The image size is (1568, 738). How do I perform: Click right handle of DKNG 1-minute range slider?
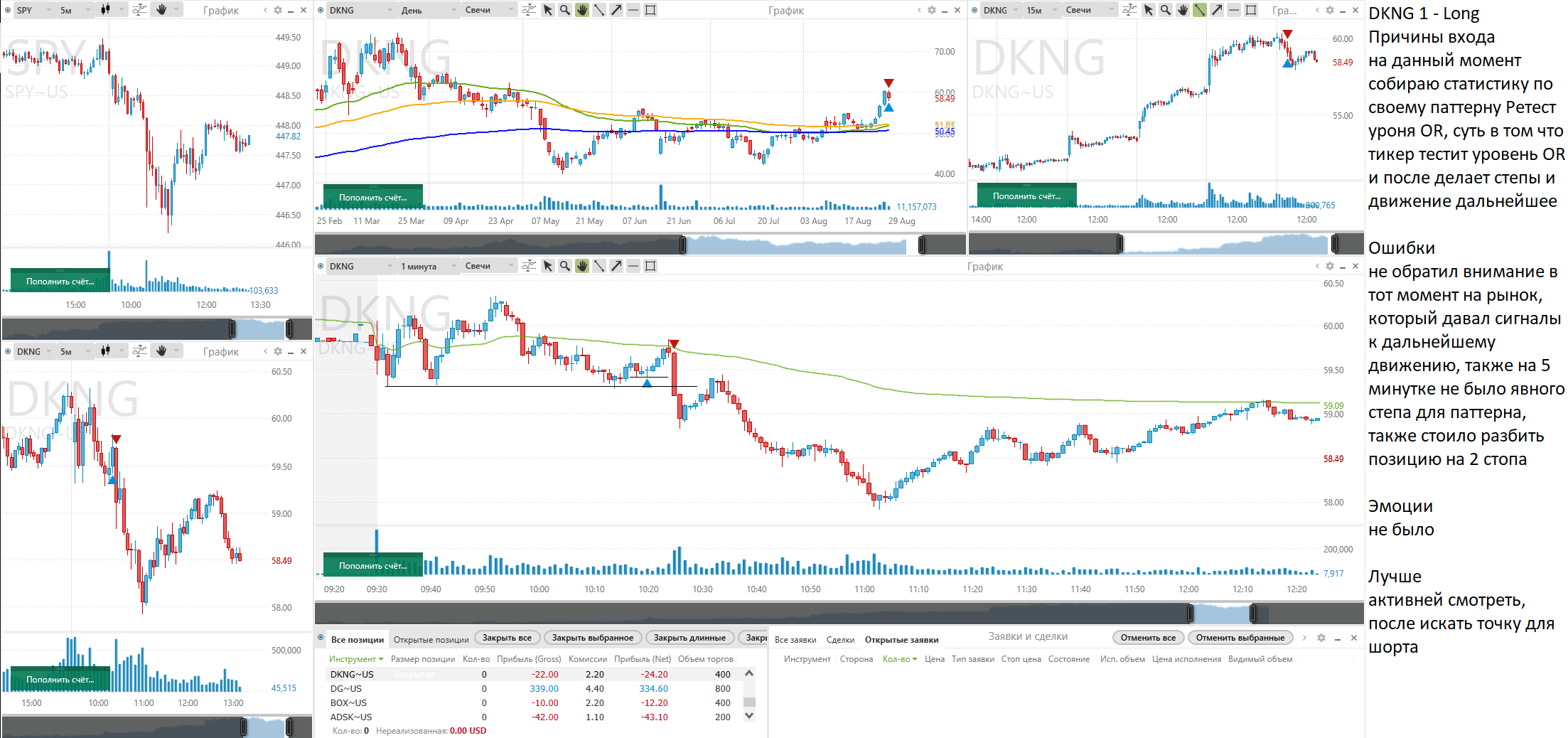point(1253,613)
